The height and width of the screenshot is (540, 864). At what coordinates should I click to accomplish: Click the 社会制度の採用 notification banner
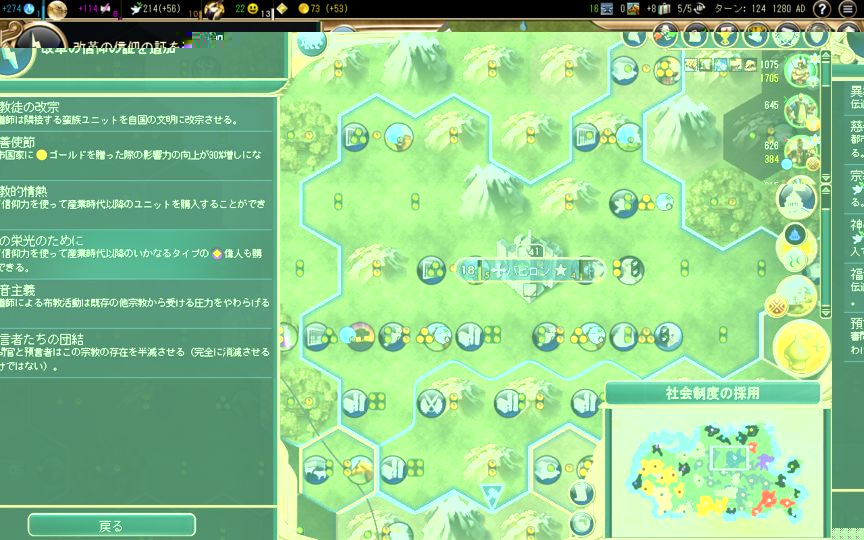(711, 393)
